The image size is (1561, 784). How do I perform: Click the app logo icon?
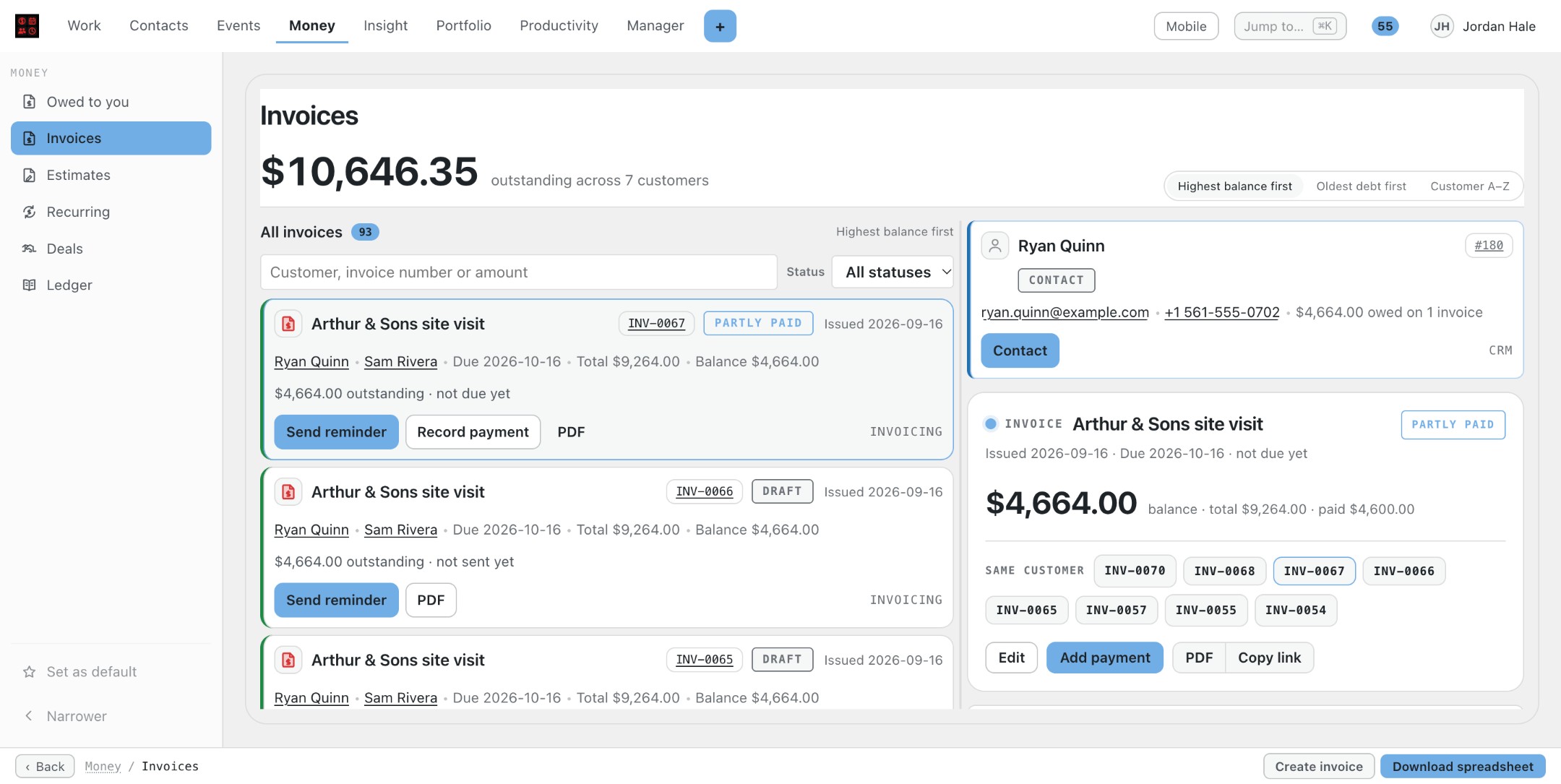click(x=27, y=26)
